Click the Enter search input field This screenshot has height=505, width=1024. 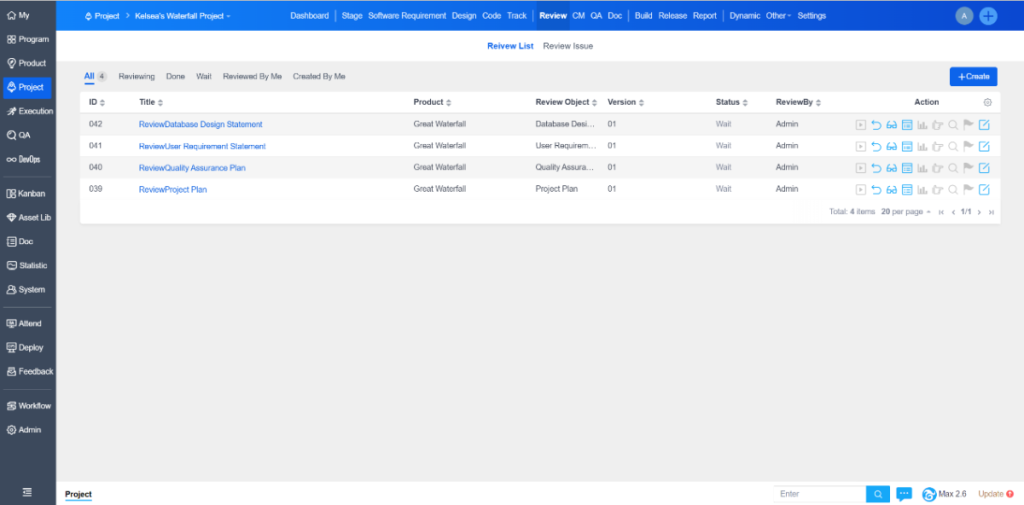820,494
